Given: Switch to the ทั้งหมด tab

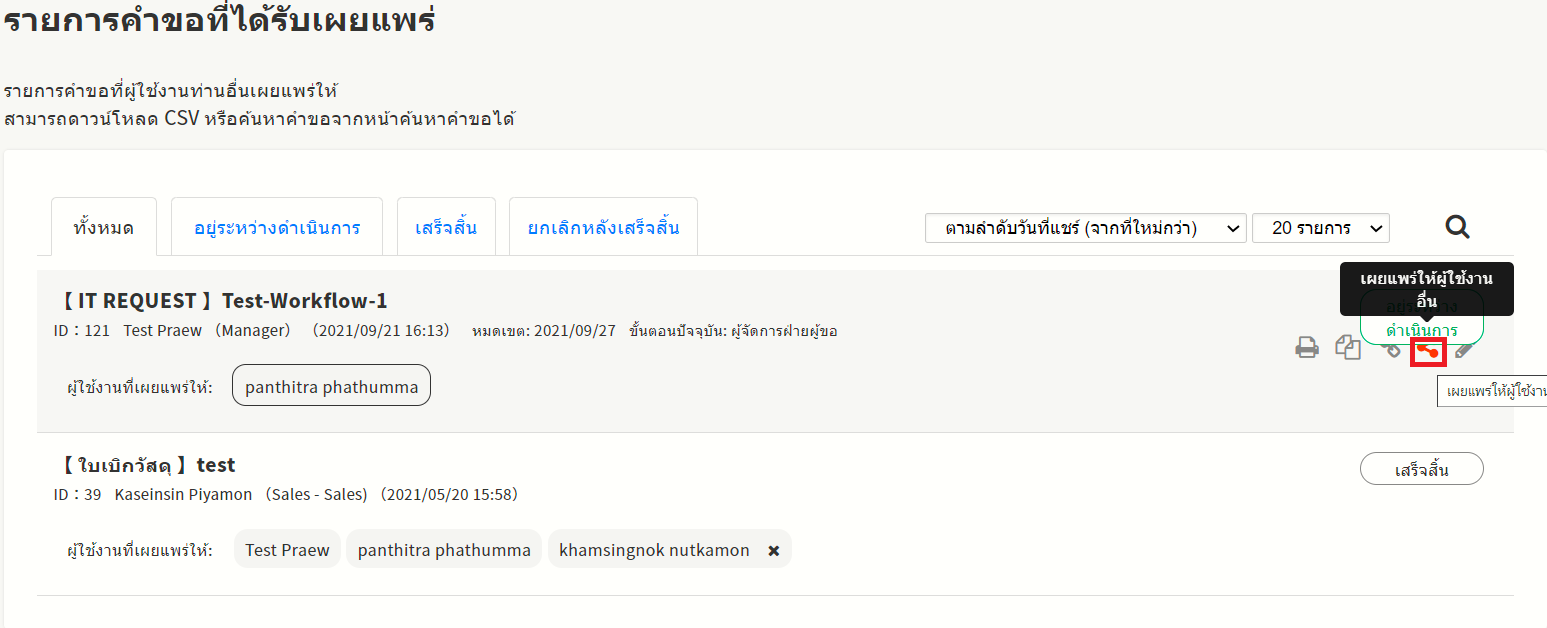Looking at the screenshot, I should pos(104,227).
